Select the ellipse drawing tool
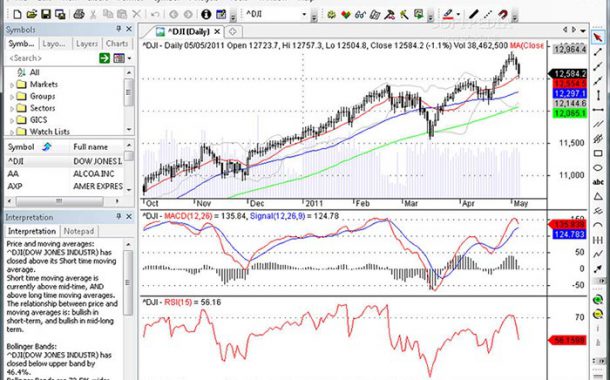Viewport: 610px width, 380px height. coord(598,168)
